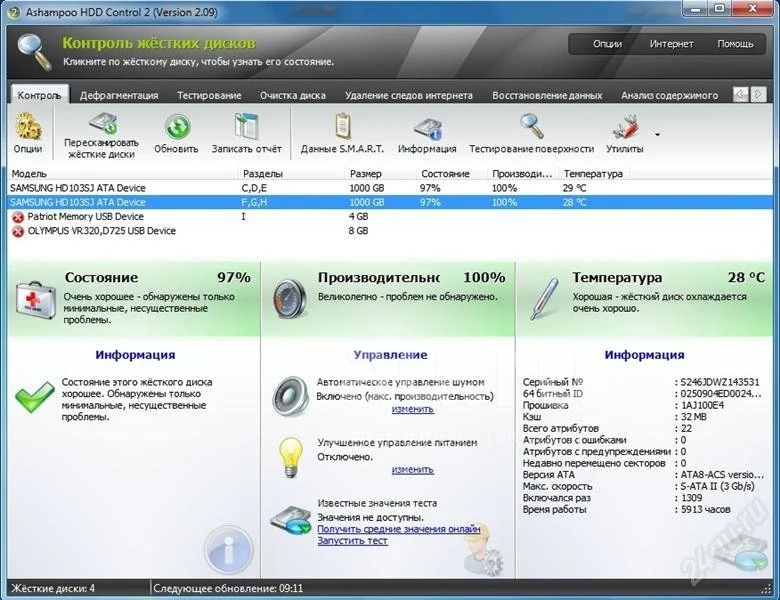Image resolution: width=780 pixels, height=600 pixels.
Task: Open the Дефрагментация tab
Action: point(119,96)
